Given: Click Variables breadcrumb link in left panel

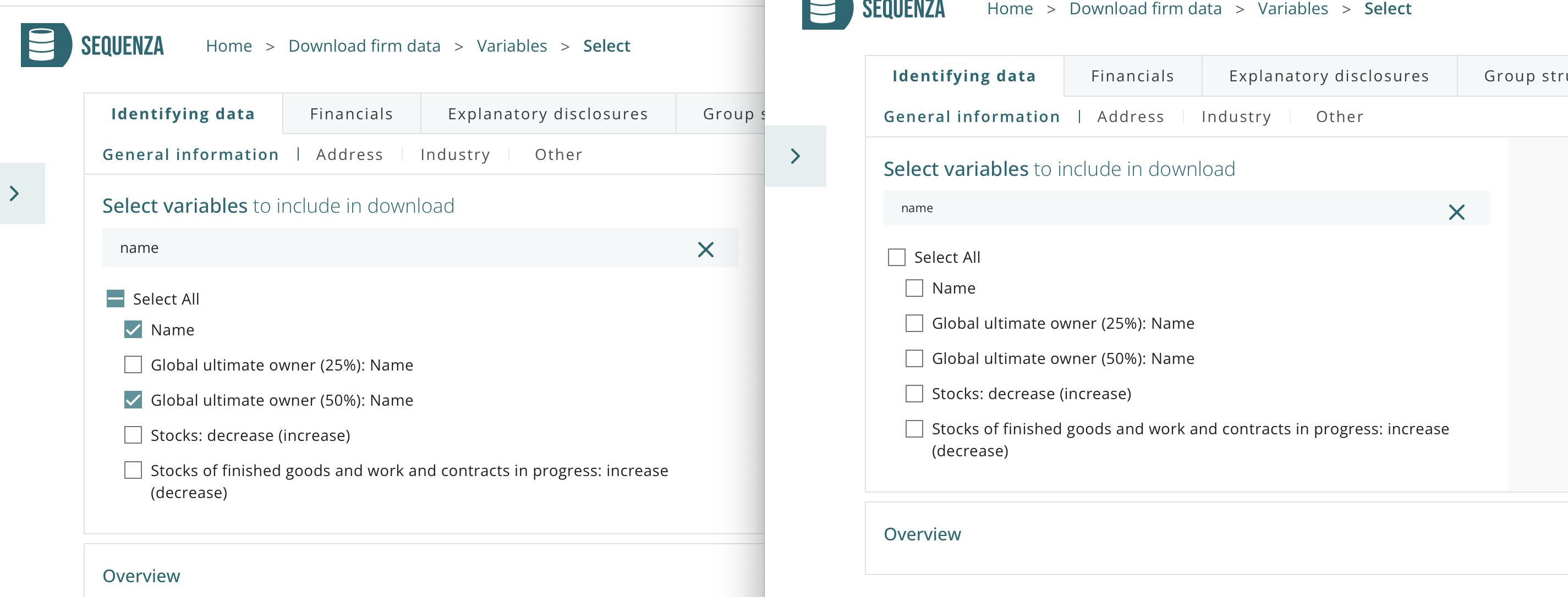Looking at the screenshot, I should pos(511,46).
